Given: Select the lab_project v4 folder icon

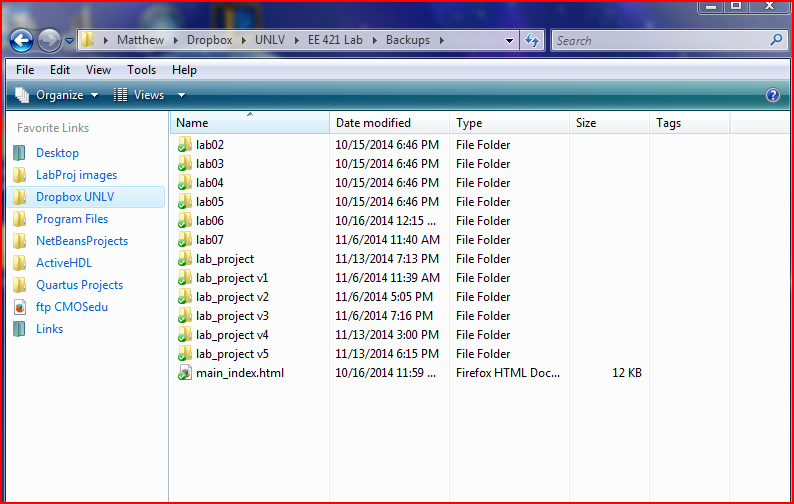Looking at the screenshot, I should point(185,335).
